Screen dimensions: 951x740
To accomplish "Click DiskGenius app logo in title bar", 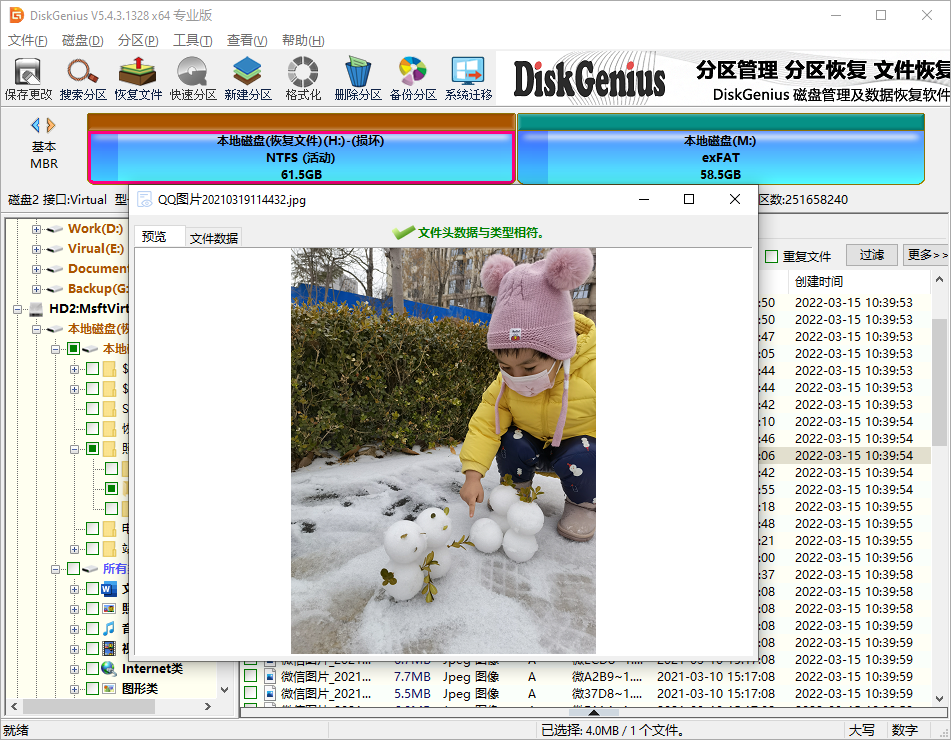I will click(x=16, y=15).
